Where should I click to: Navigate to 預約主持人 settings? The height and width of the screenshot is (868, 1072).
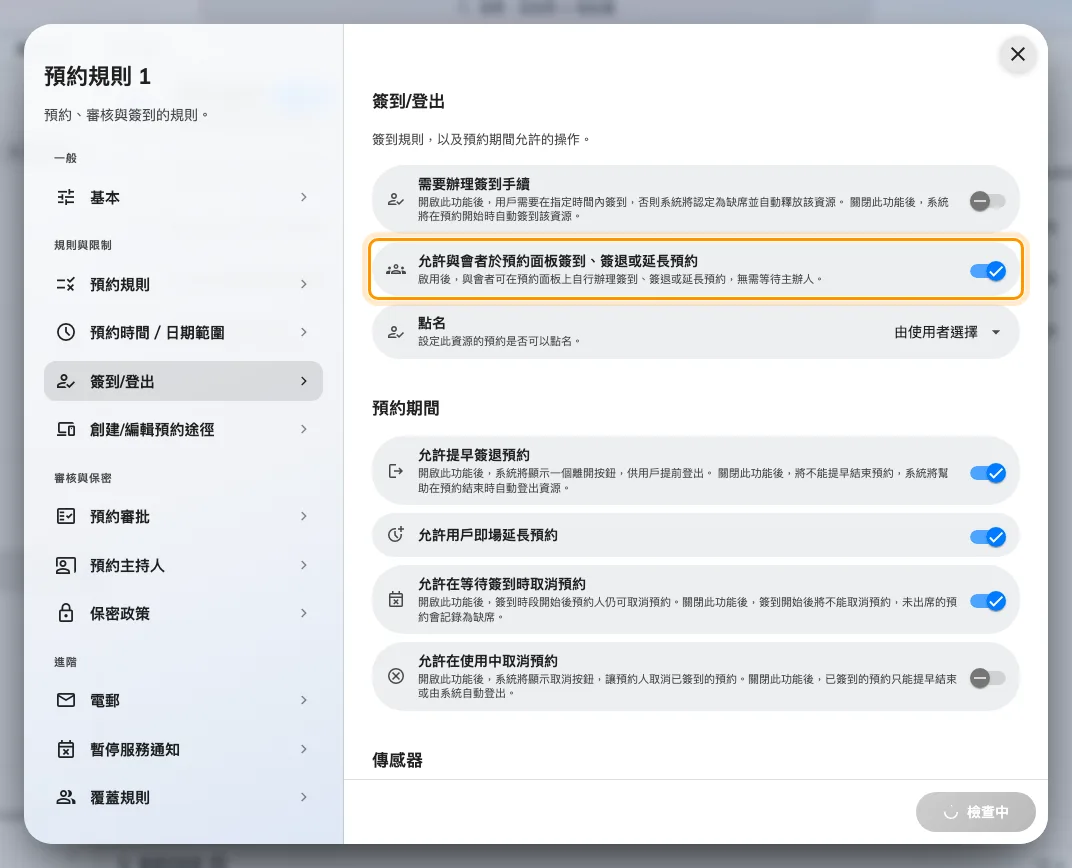click(x=183, y=565)
